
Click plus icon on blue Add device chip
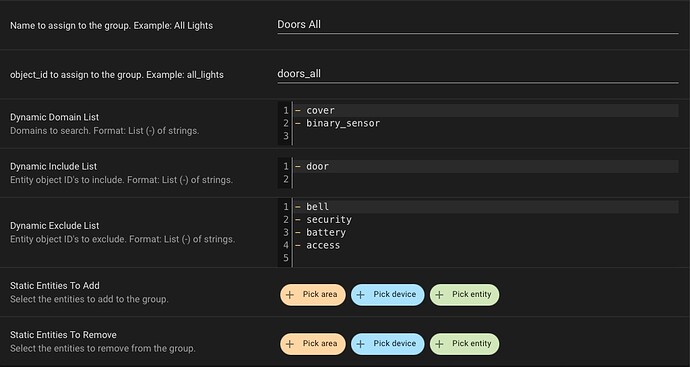pyautogui.click(x=360, y=295)
